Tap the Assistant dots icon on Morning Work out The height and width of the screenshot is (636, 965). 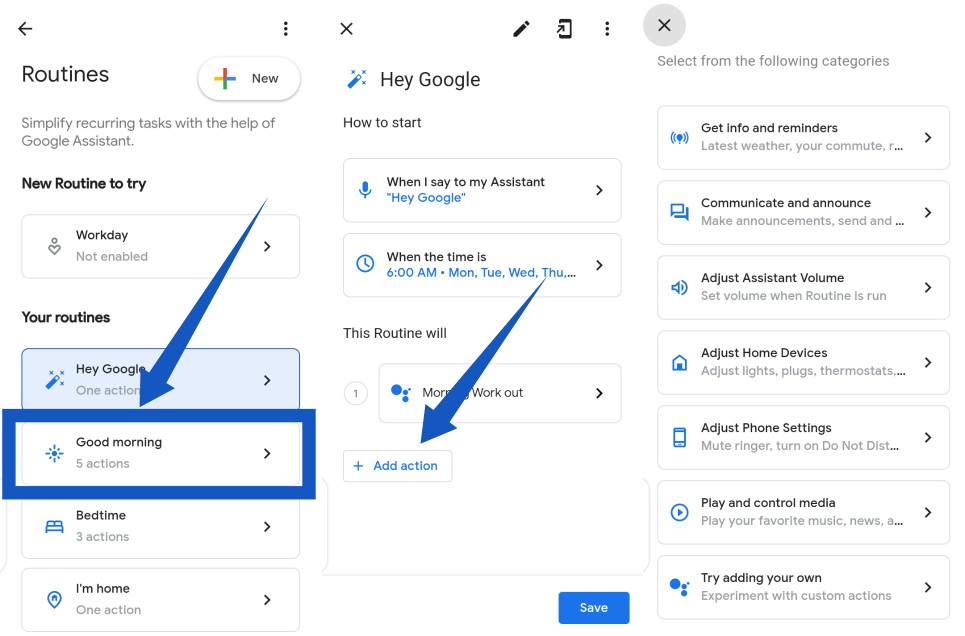tap(401, 393)
